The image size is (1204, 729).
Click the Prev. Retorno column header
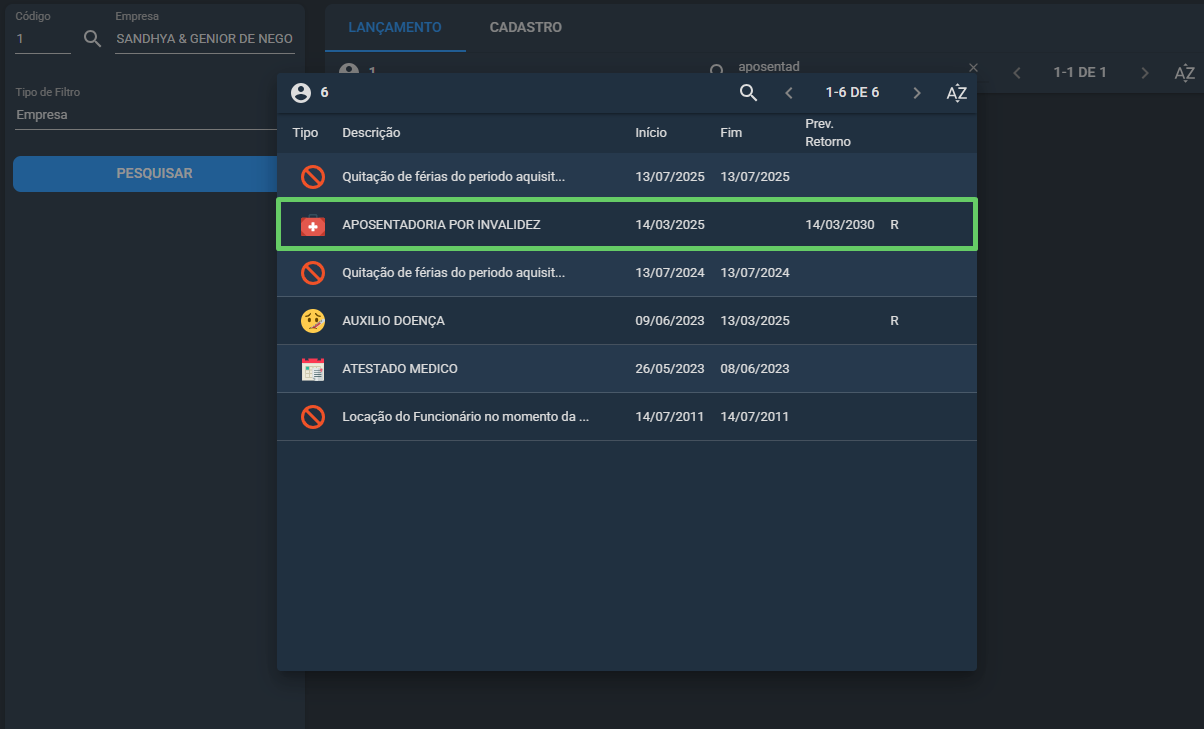click(x=828, y=133)
